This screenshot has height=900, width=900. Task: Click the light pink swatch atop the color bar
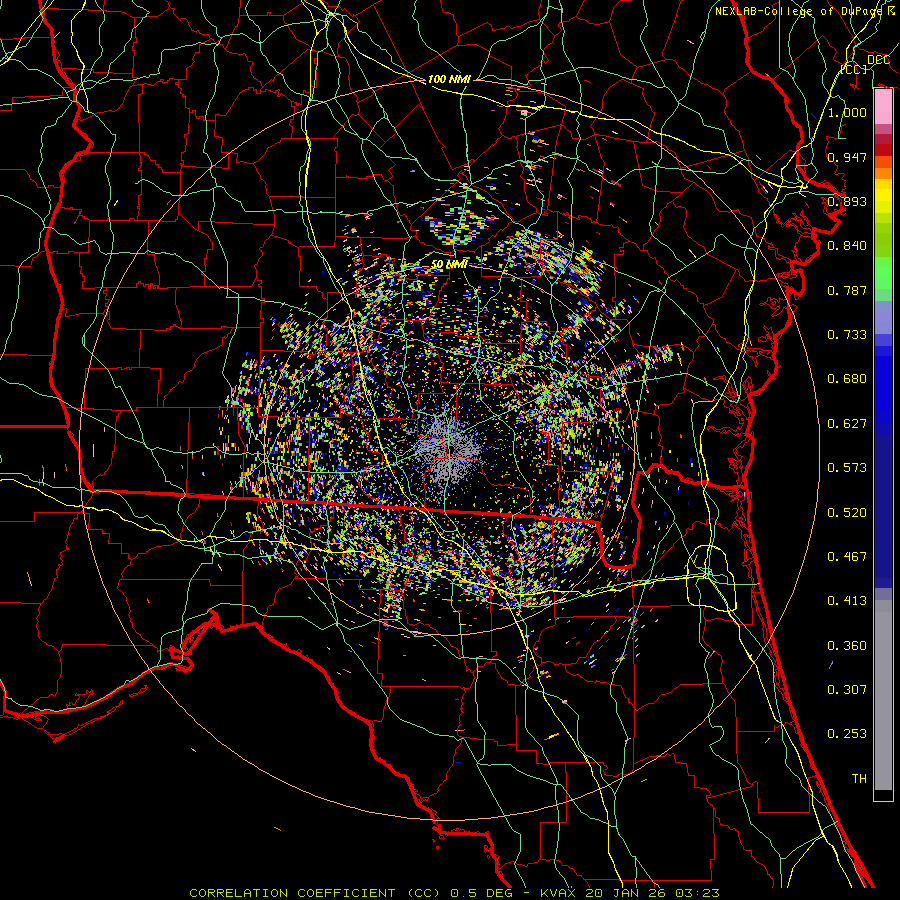[883, 107]
